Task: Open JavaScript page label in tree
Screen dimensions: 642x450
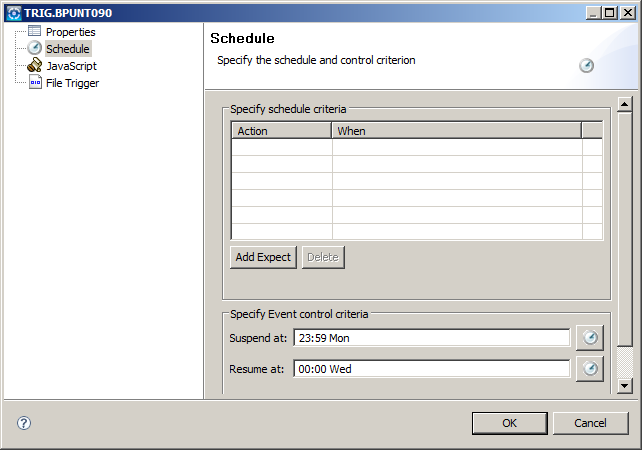Action: click(72, 66)
